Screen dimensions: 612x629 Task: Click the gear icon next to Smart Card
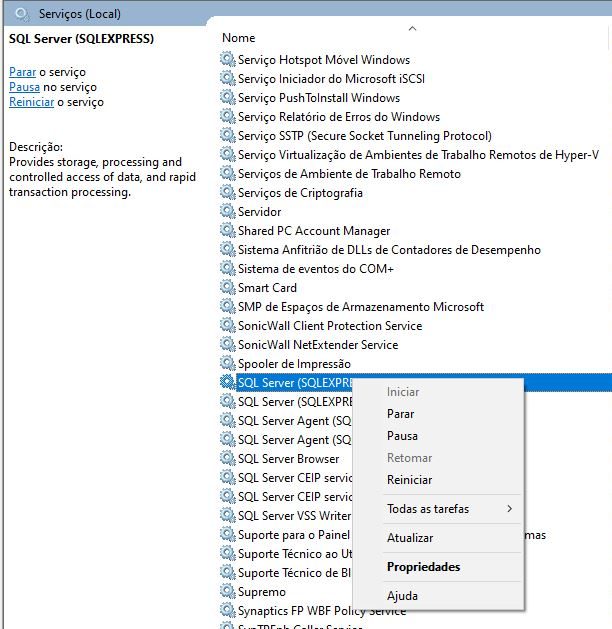227,288
